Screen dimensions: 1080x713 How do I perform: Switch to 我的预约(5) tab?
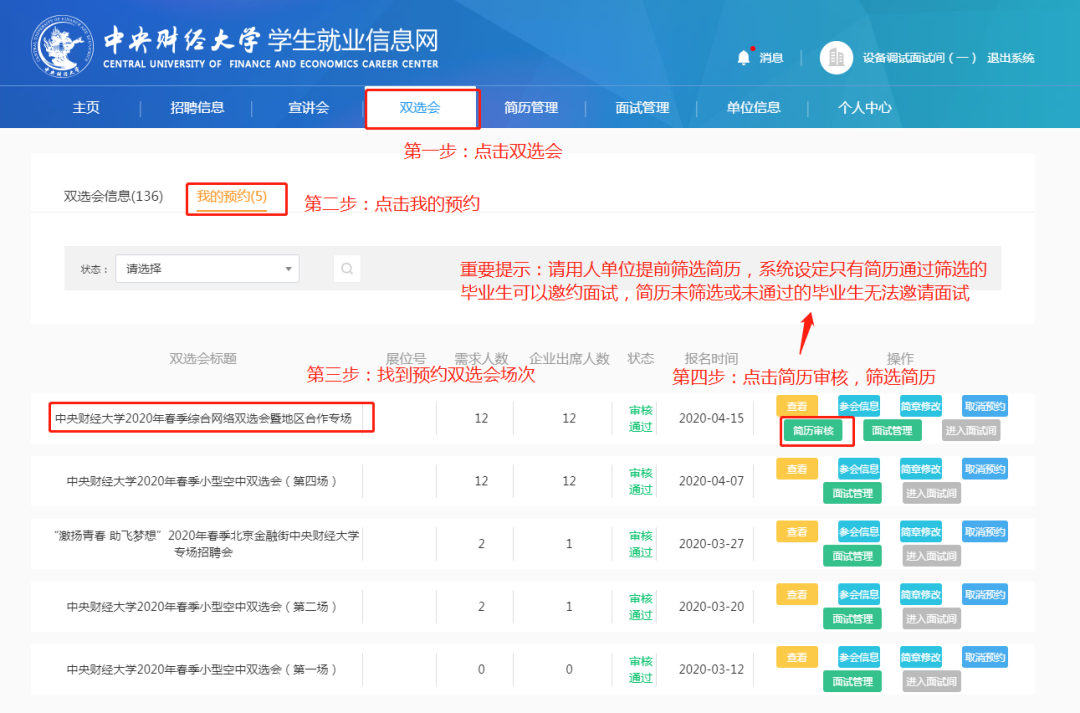231,197
